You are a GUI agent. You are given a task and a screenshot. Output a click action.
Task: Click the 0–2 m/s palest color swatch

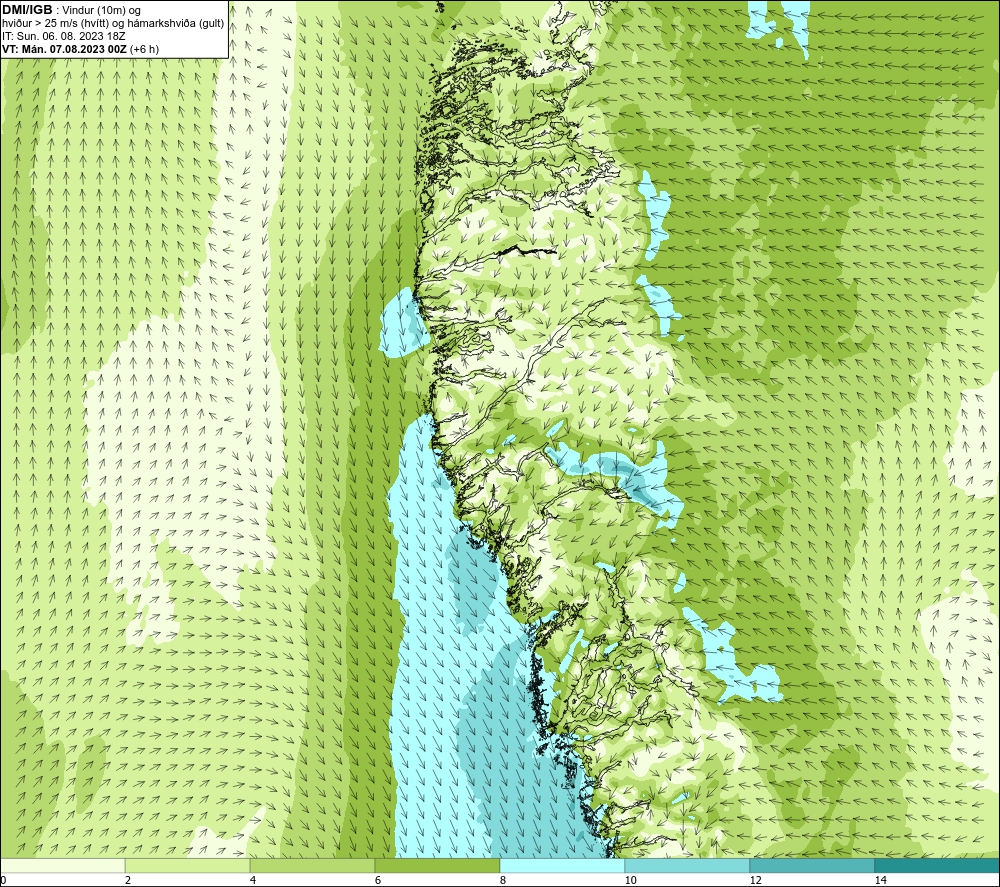point(62,865)
